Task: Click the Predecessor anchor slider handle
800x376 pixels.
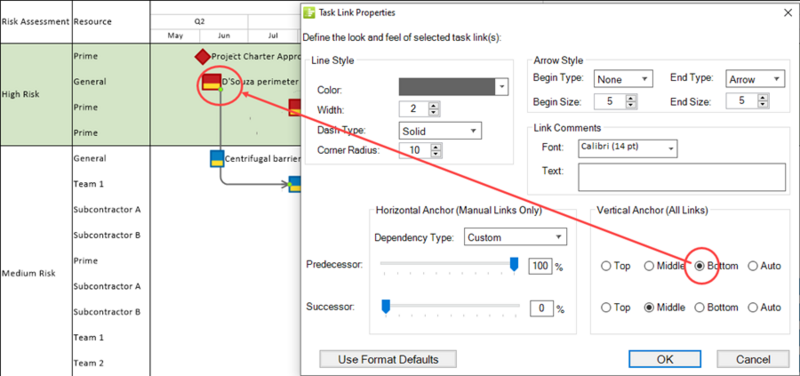Action: click(514, 264)
